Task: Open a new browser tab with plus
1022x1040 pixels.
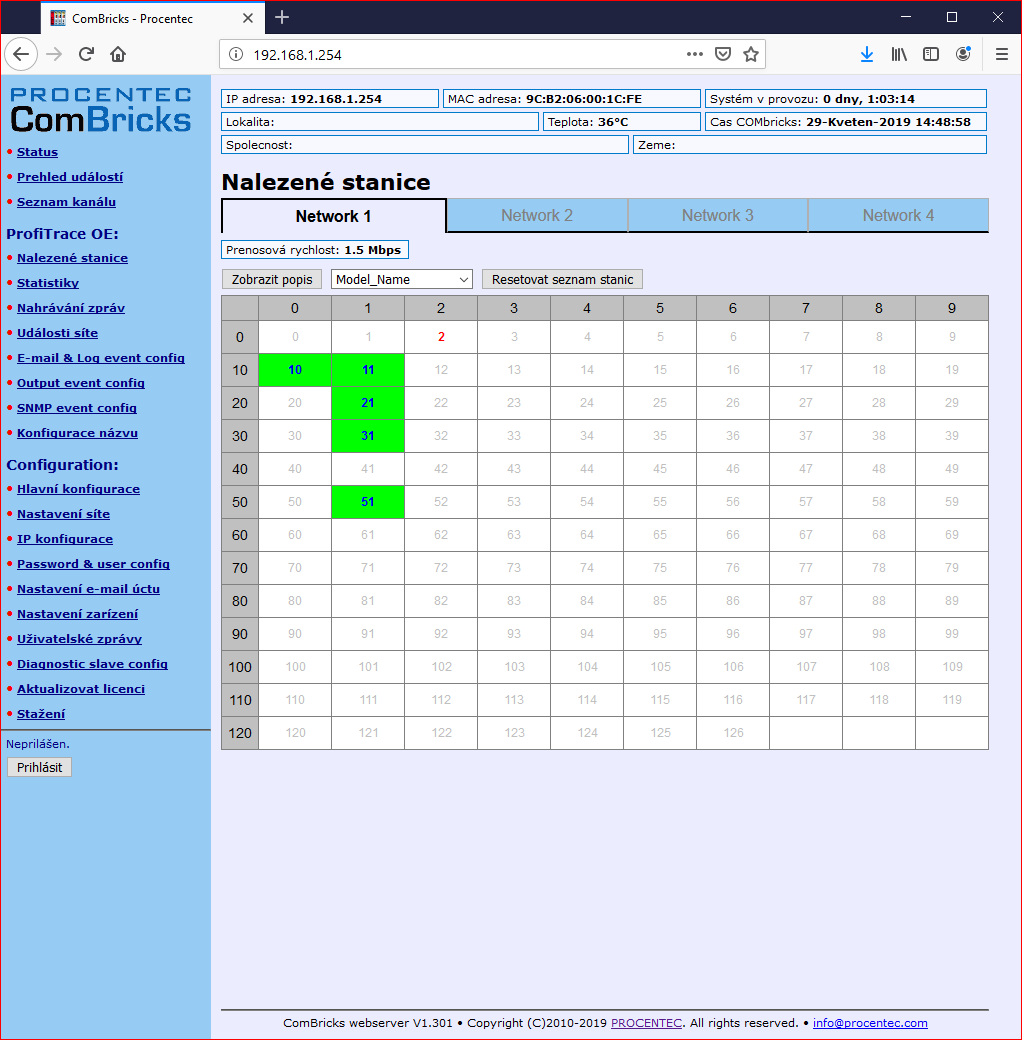Action: (282, 17)
